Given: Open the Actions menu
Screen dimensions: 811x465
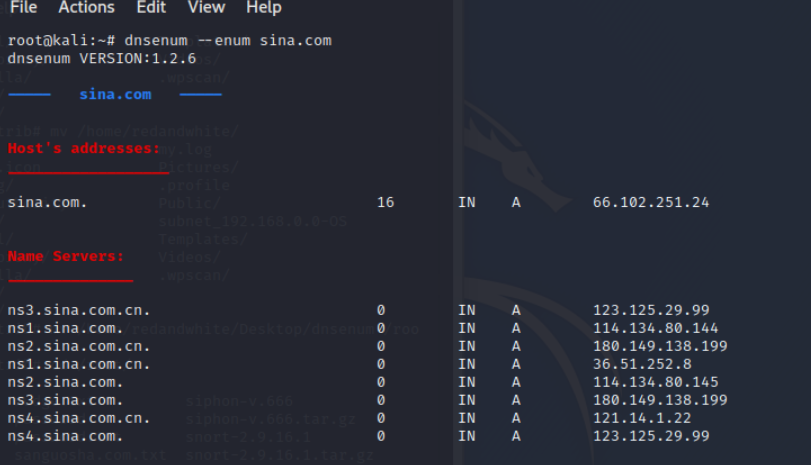Looking at the screenshot, I should coord(86,7).
